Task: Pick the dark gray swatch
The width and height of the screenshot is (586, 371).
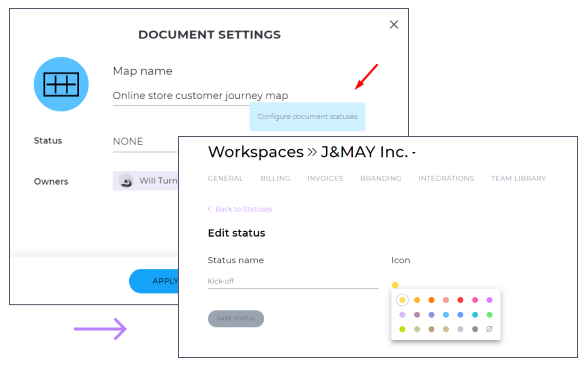Action: click(475, 329)
